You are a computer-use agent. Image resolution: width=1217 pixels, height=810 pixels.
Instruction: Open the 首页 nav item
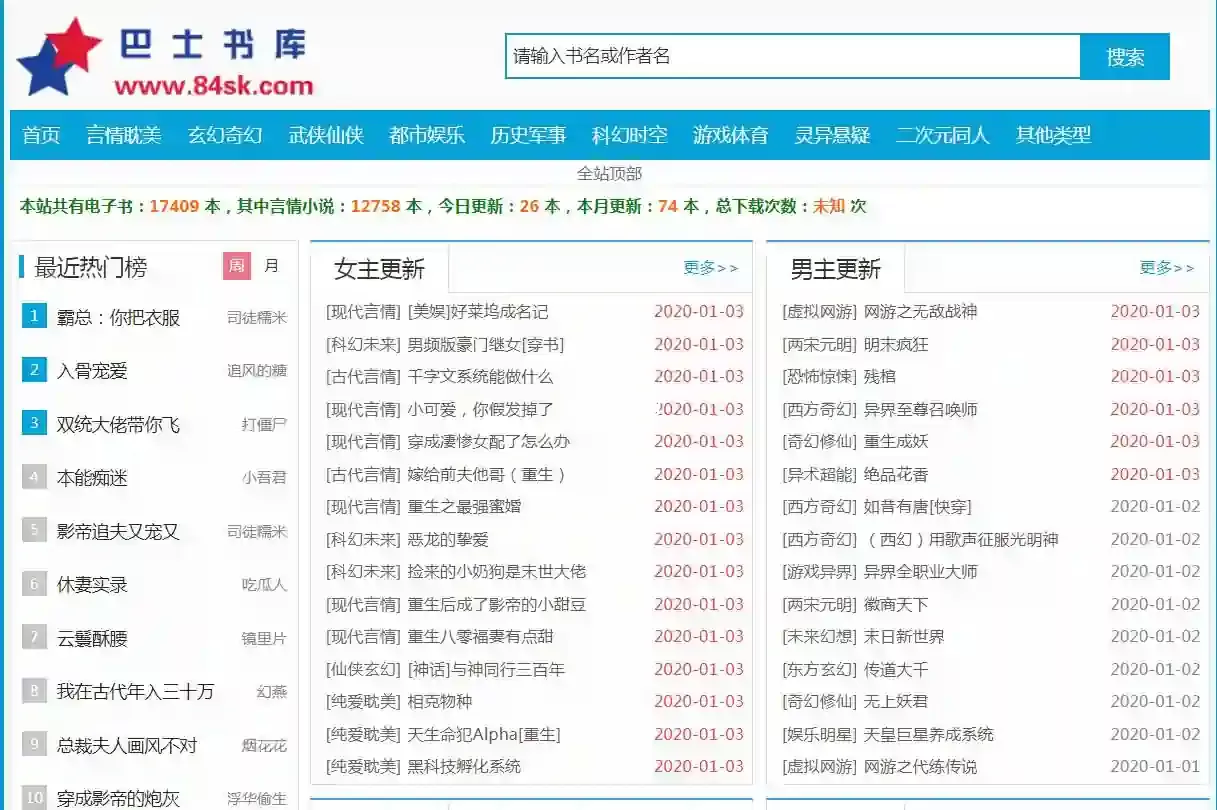coord(41,135)
